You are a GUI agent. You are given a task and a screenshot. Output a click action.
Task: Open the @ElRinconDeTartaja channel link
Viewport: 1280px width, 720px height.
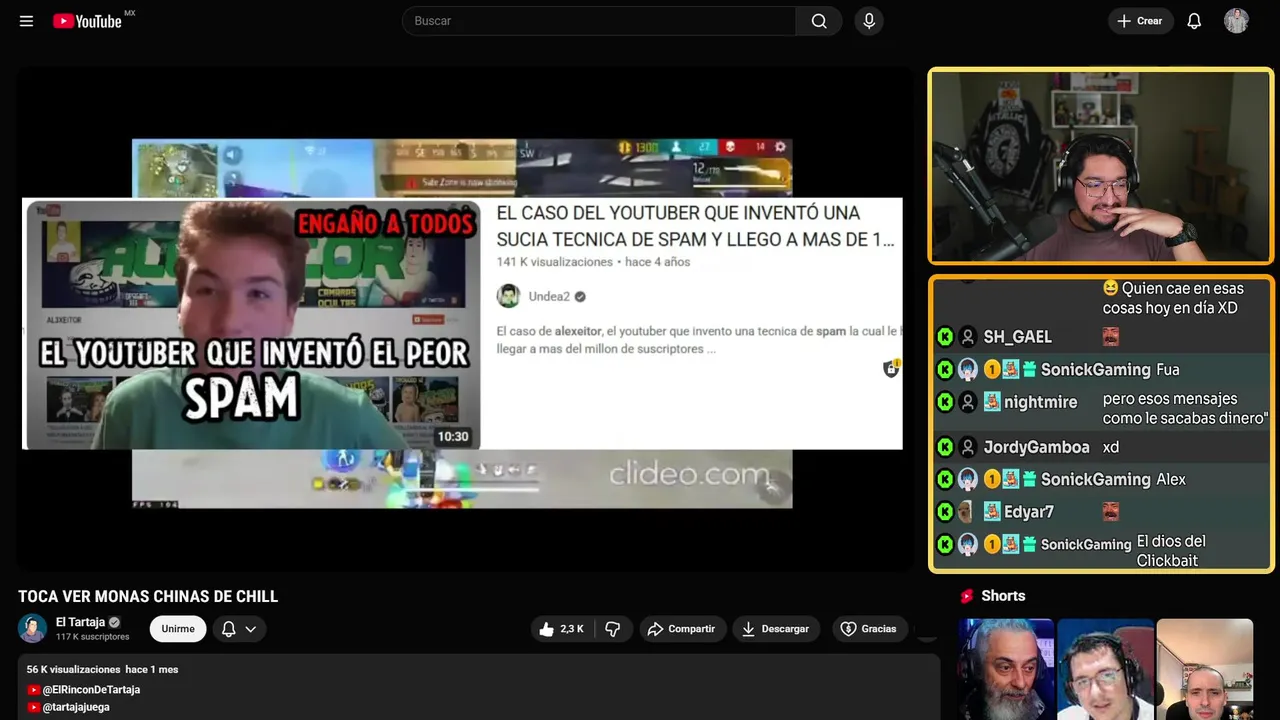tap(91, 690)
